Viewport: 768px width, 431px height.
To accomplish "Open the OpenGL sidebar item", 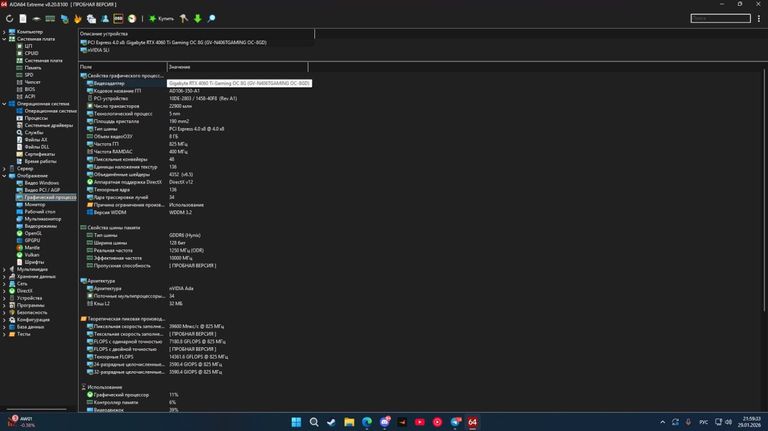I will click(x=33, y=233).
